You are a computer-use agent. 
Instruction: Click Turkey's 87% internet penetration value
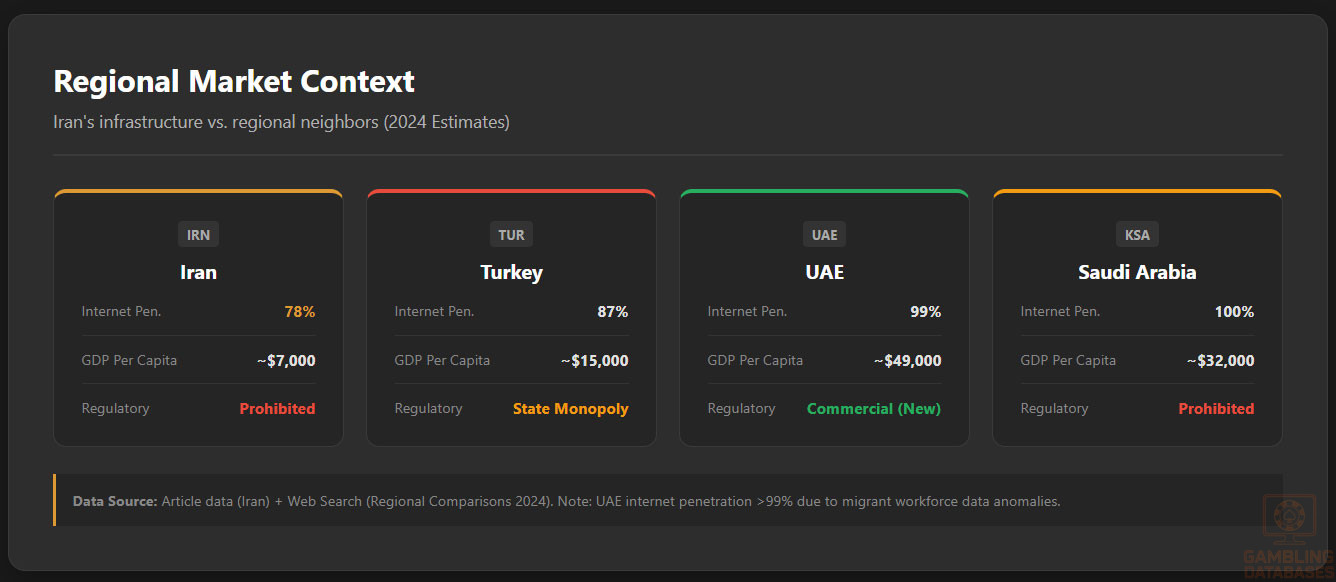612,312
